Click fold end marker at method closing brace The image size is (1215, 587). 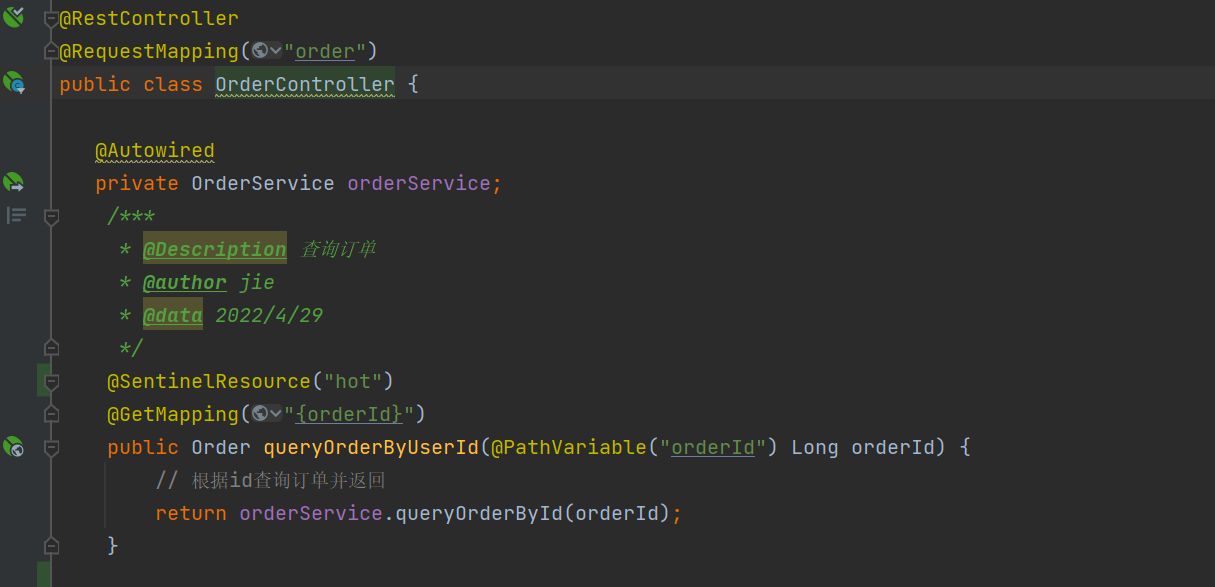point(51,546)
